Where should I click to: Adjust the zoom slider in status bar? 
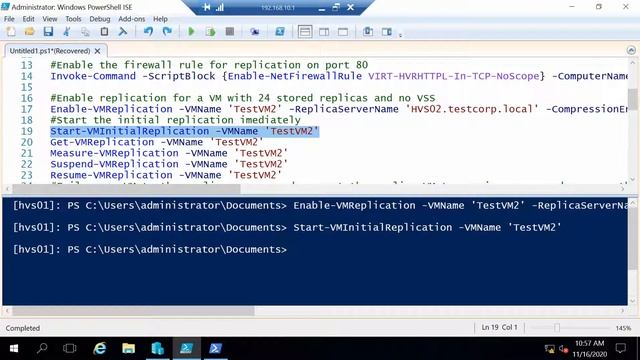[557, 327]
